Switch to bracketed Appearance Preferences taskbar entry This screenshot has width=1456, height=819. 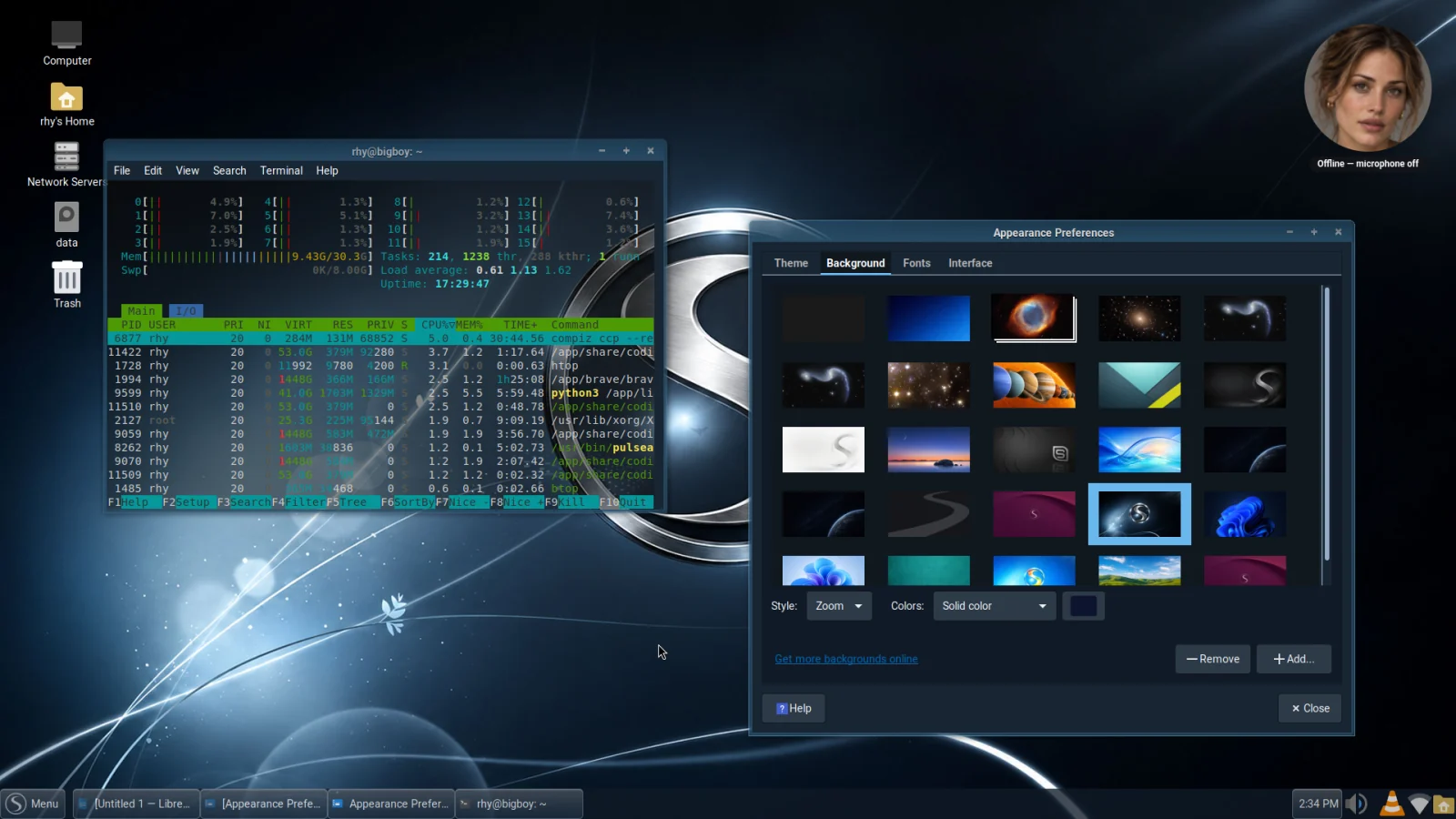(x=263, y=804)
